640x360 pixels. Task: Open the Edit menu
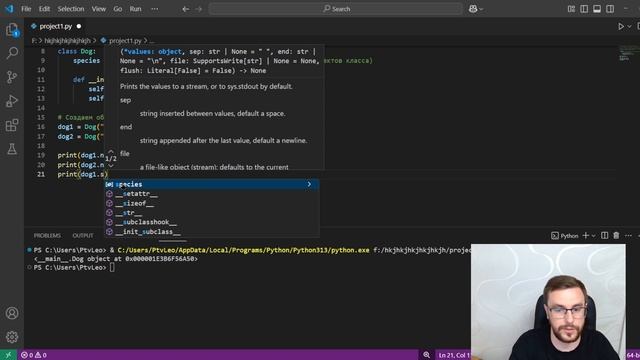tap(44, 9)
